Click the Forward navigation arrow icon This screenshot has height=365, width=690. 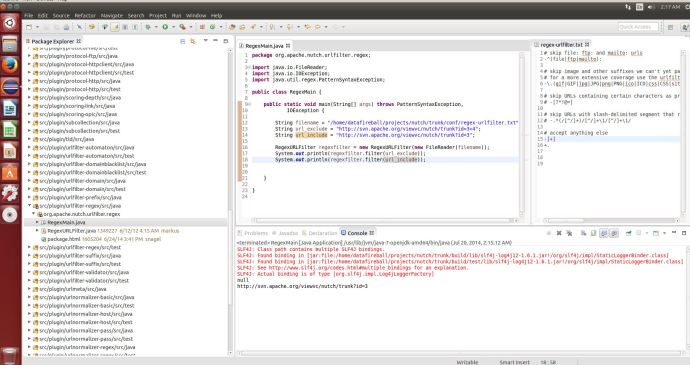click(x=336, y=27)
